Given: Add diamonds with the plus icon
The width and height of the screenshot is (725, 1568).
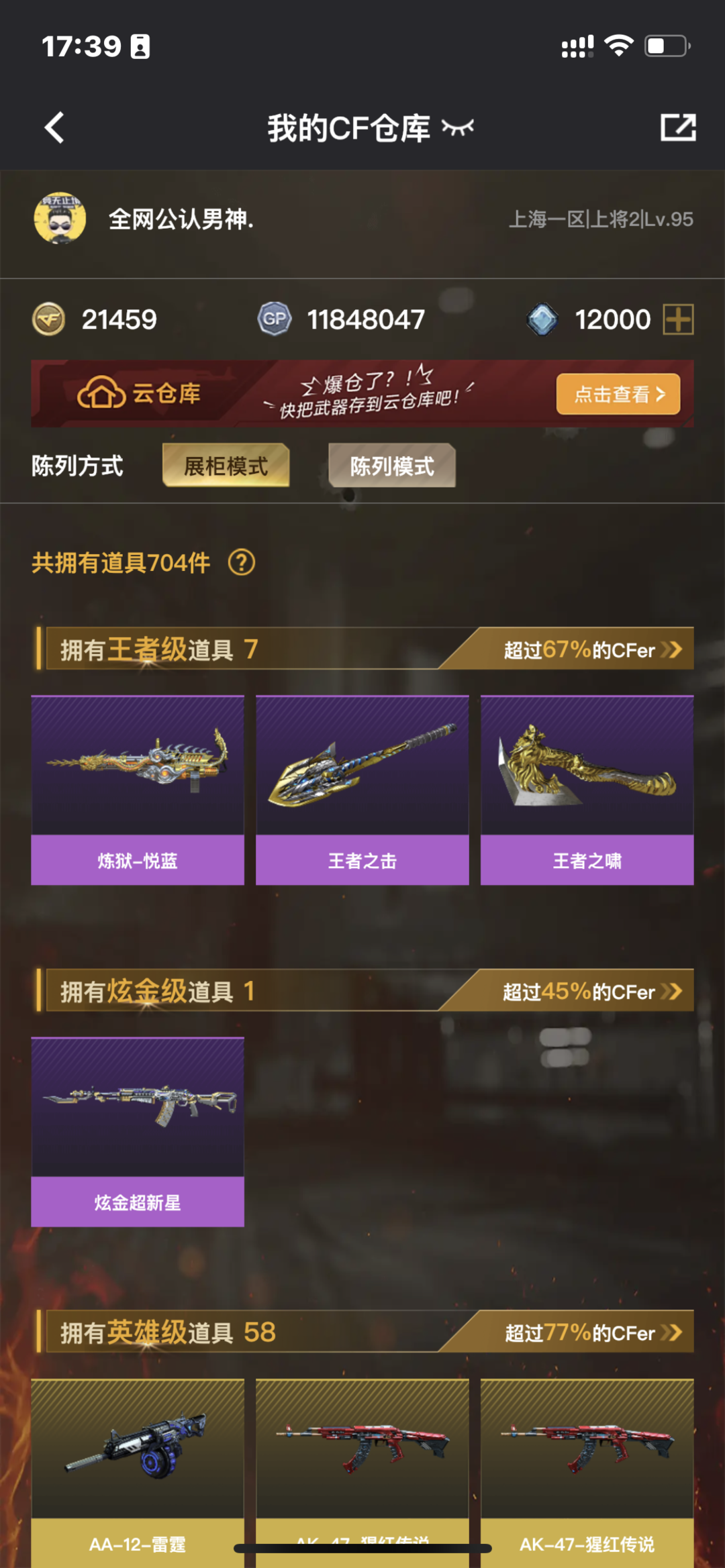Looking at the screenshot, I should click(x=678, y=319).
